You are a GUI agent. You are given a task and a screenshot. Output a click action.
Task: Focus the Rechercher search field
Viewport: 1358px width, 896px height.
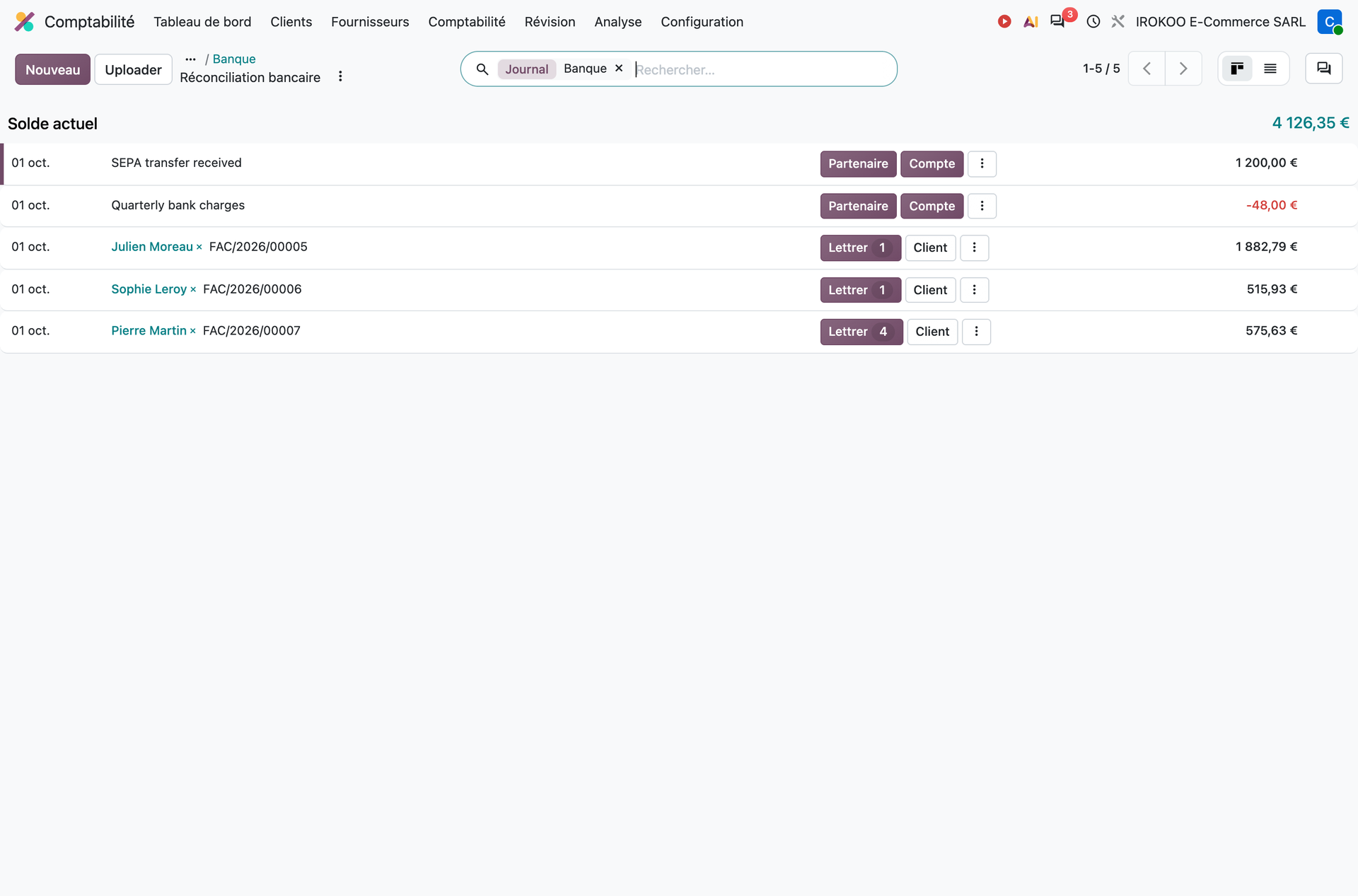coord(762,69)
